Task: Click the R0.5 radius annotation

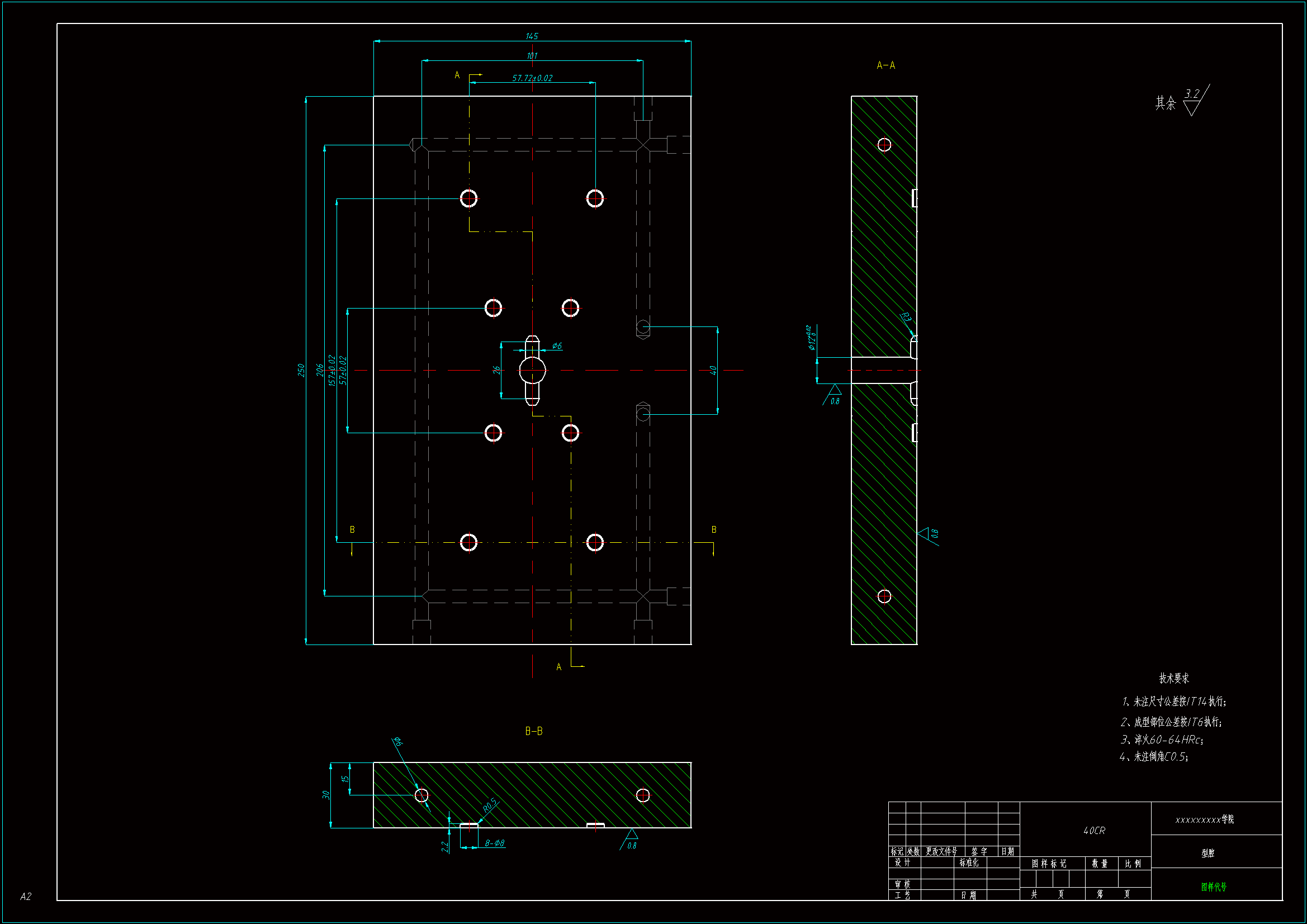Action: coord(490,805)
